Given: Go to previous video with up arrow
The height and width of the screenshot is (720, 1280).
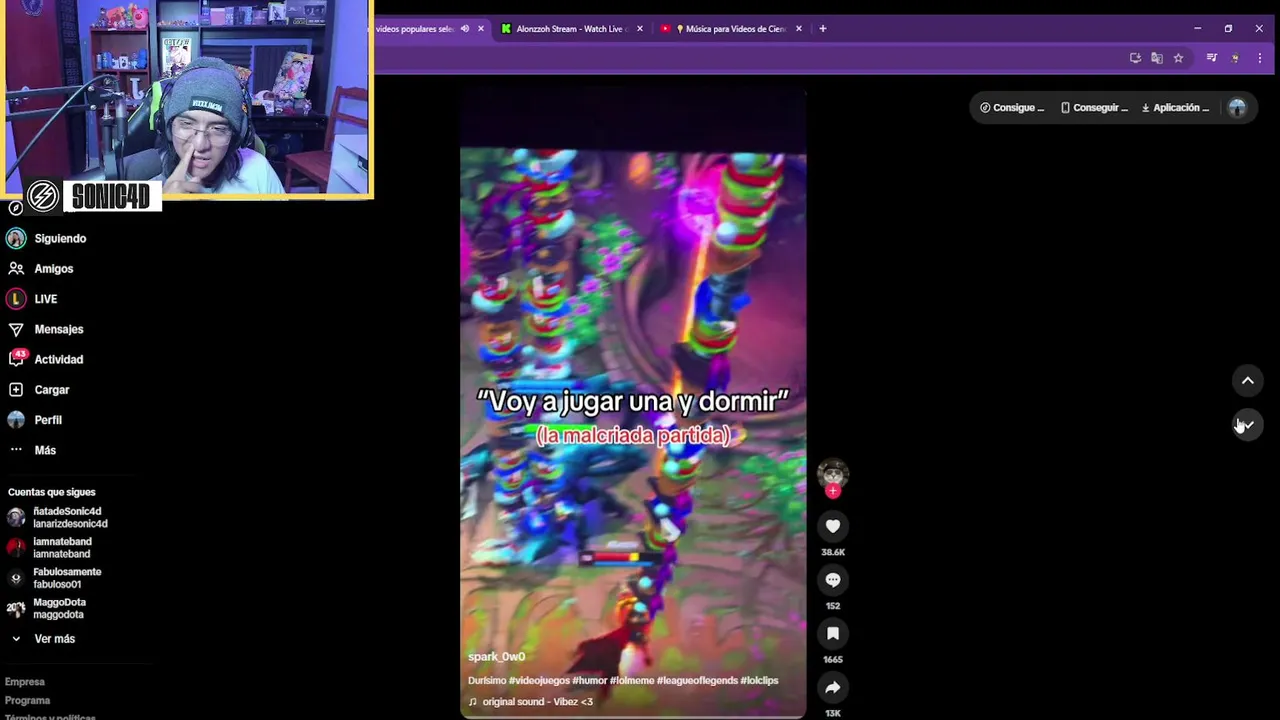Looking at the screenshot, I should pyautogui.click(x=1248, y=381).
